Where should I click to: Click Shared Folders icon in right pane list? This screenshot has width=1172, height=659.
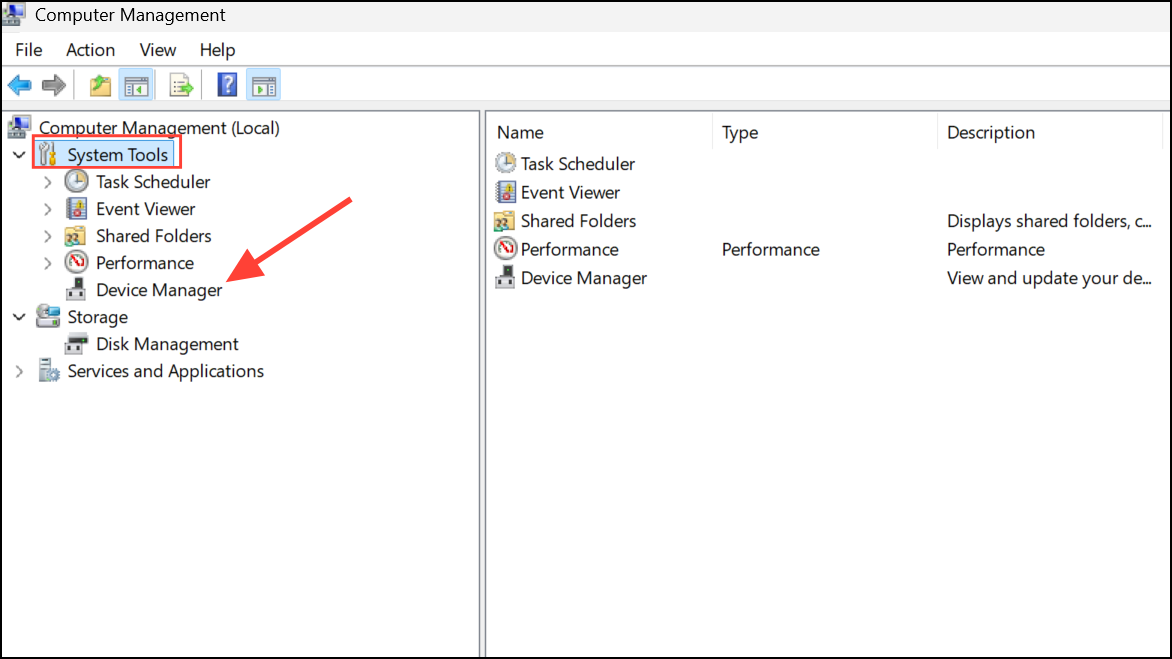click(504, 221)
